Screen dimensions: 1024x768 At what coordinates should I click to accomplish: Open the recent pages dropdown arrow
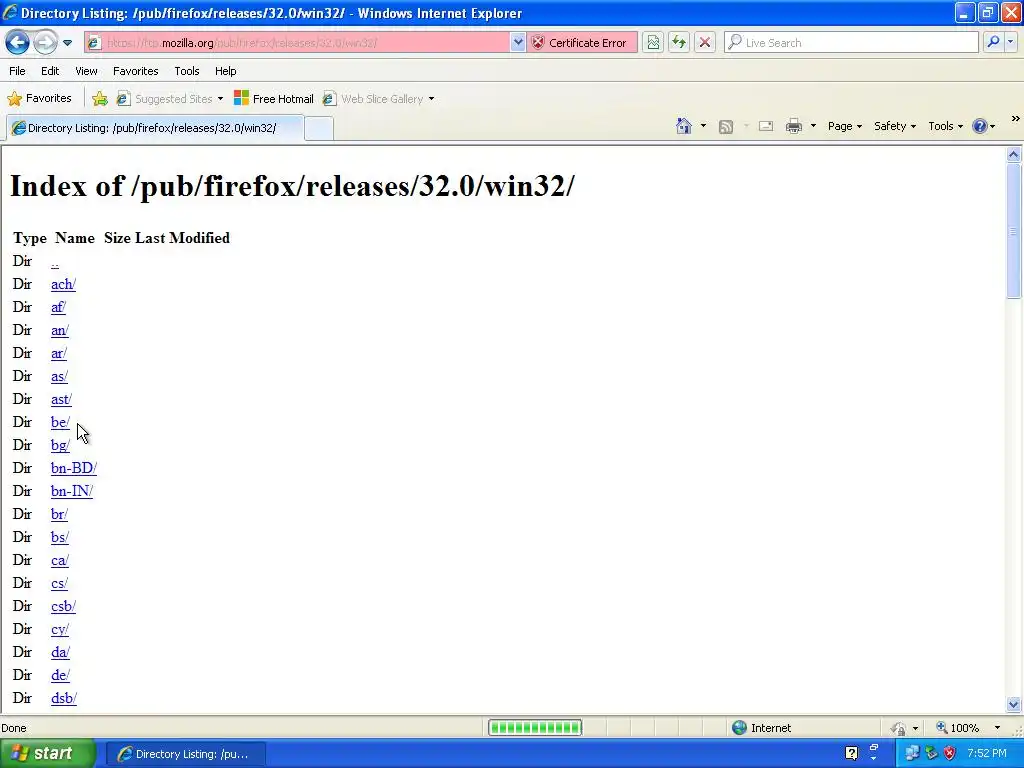pos(67,43)
